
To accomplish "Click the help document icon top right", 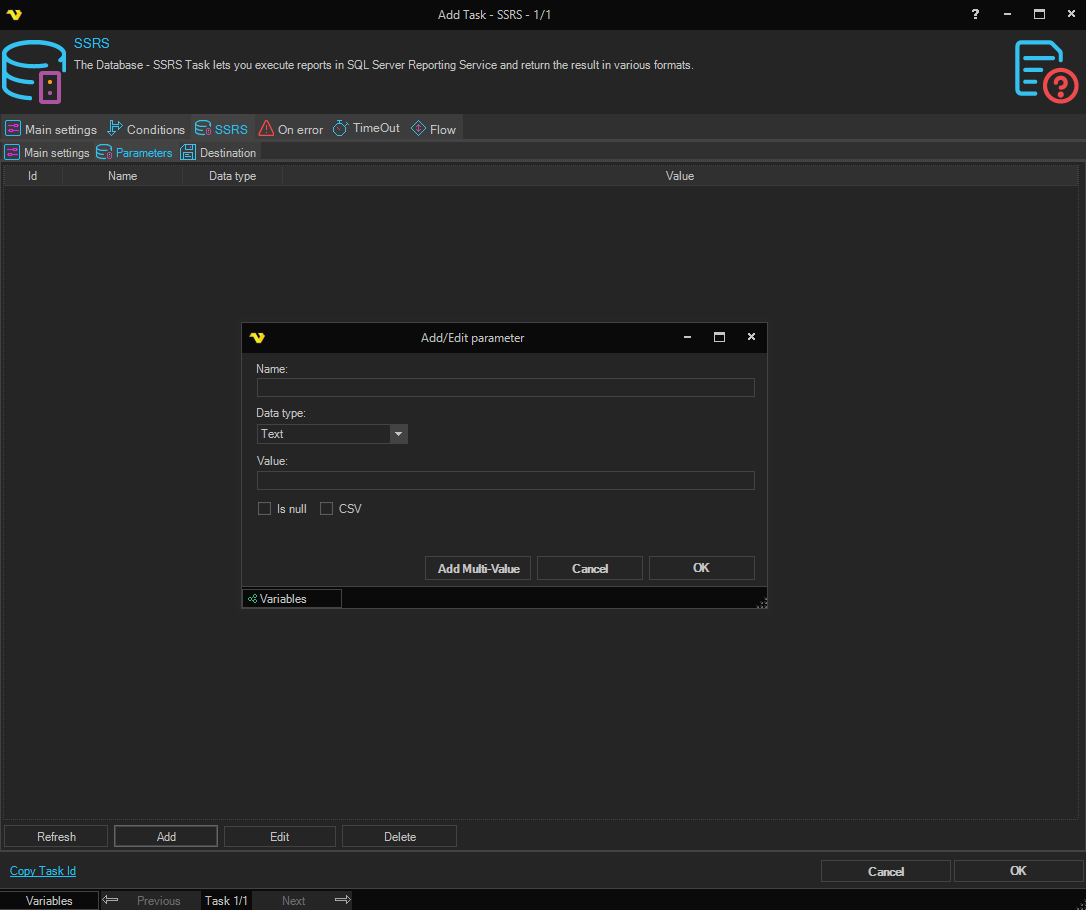I will tap(1046, 71).
